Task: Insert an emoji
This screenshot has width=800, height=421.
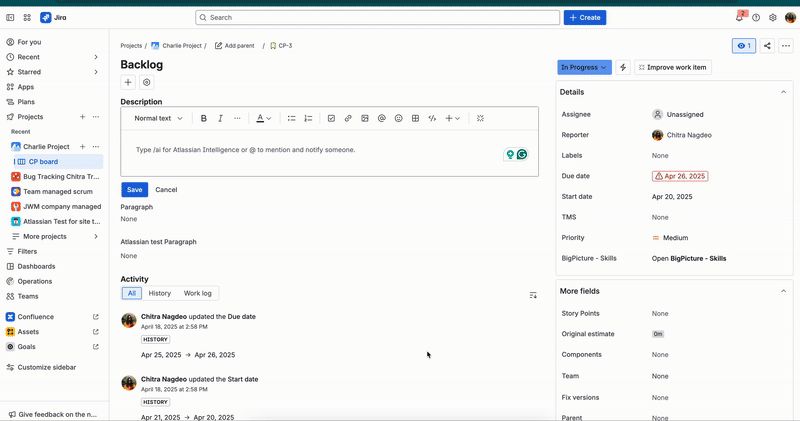Action: pyautogui.click(x=398, y=118)
